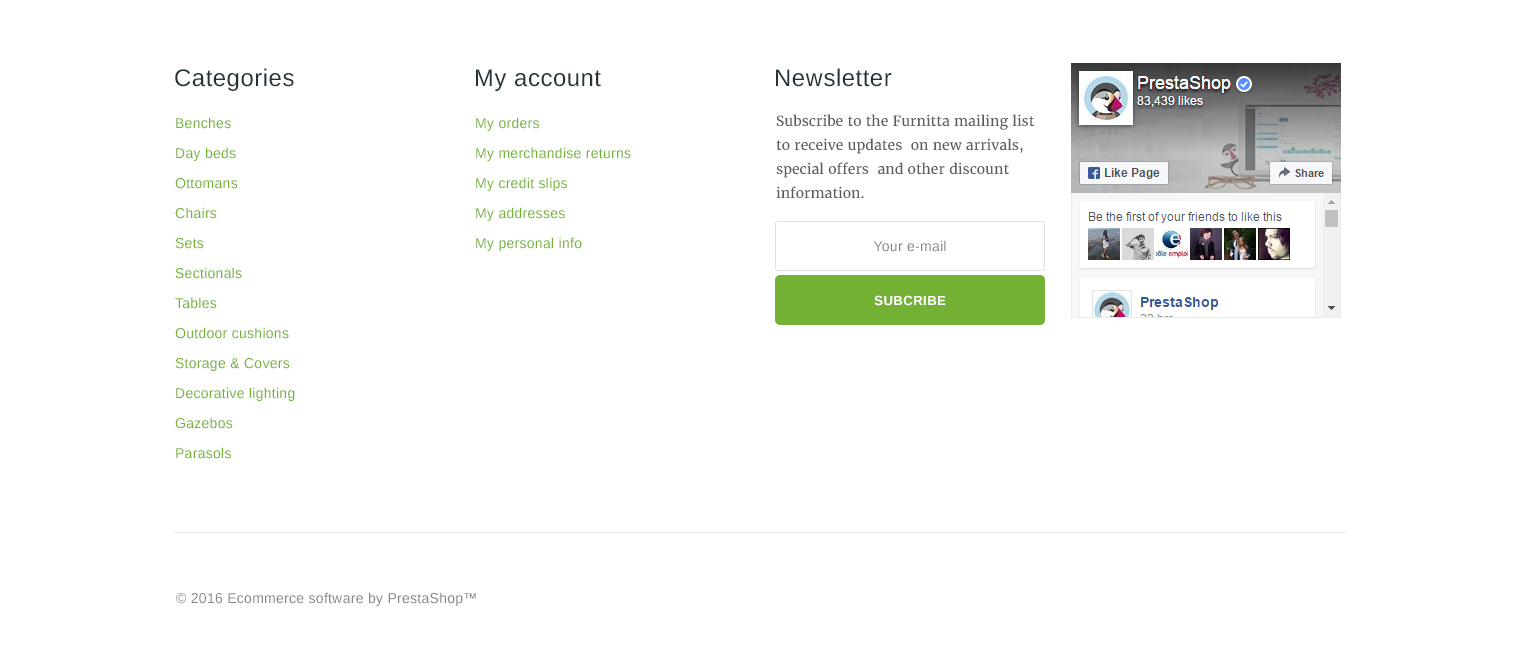The image size is (1516, 664).
Task: Click the last friend profile thumbnail
Action: [x=1274, y=244]
